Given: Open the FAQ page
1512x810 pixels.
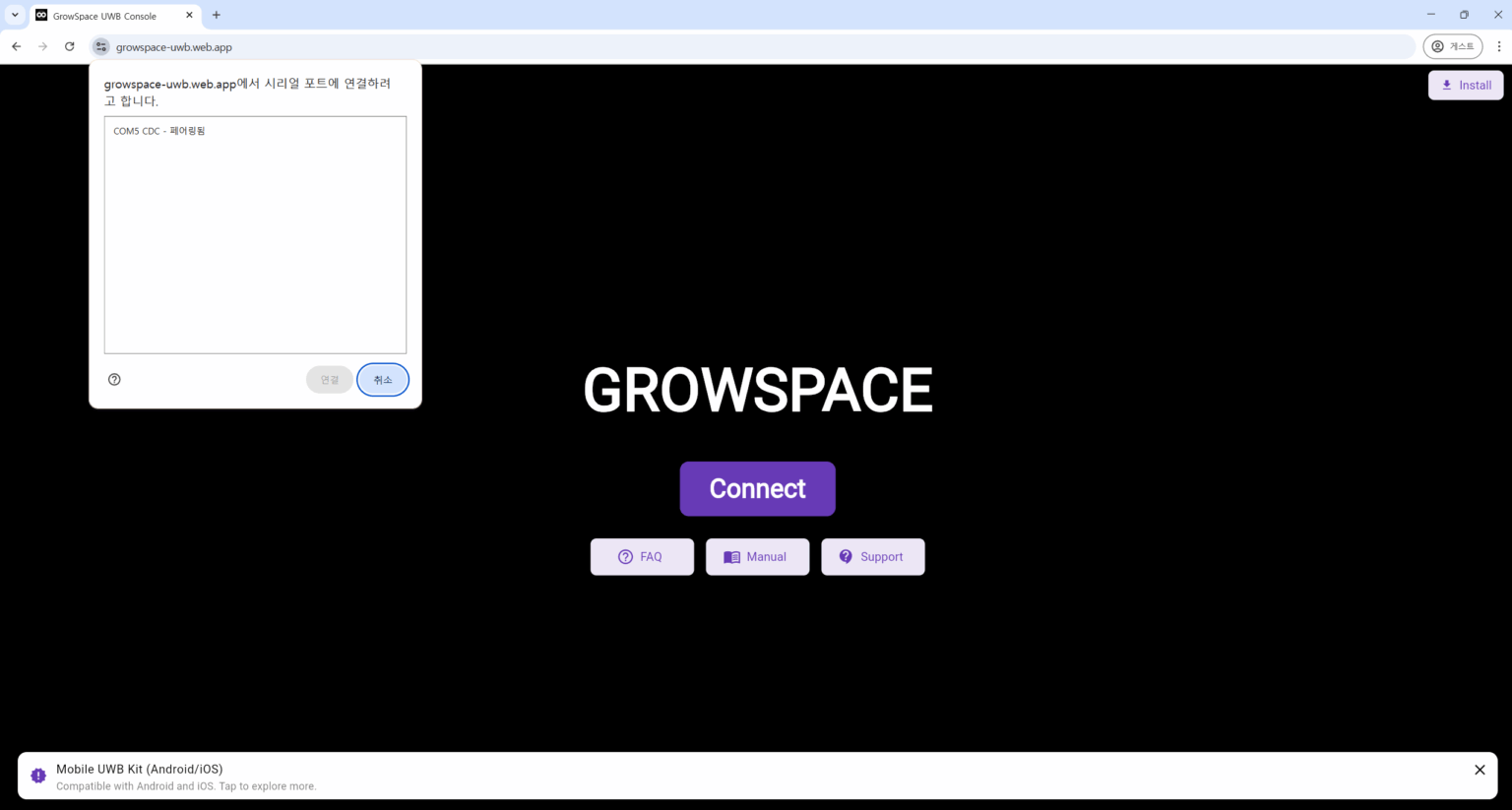Looking at the screenshot, I should click(642, 556).
